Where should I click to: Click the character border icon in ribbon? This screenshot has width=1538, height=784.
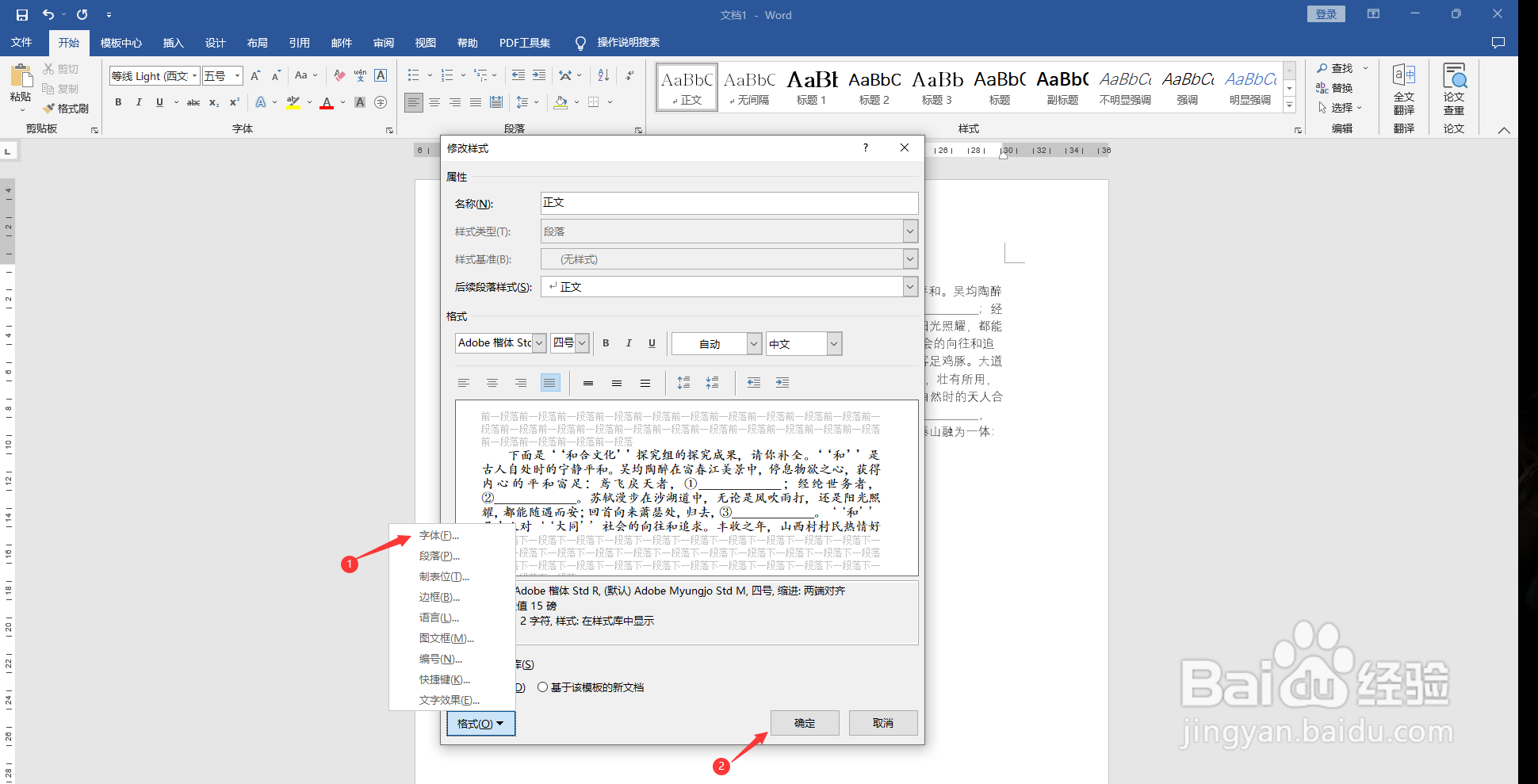tap(381, 75)
